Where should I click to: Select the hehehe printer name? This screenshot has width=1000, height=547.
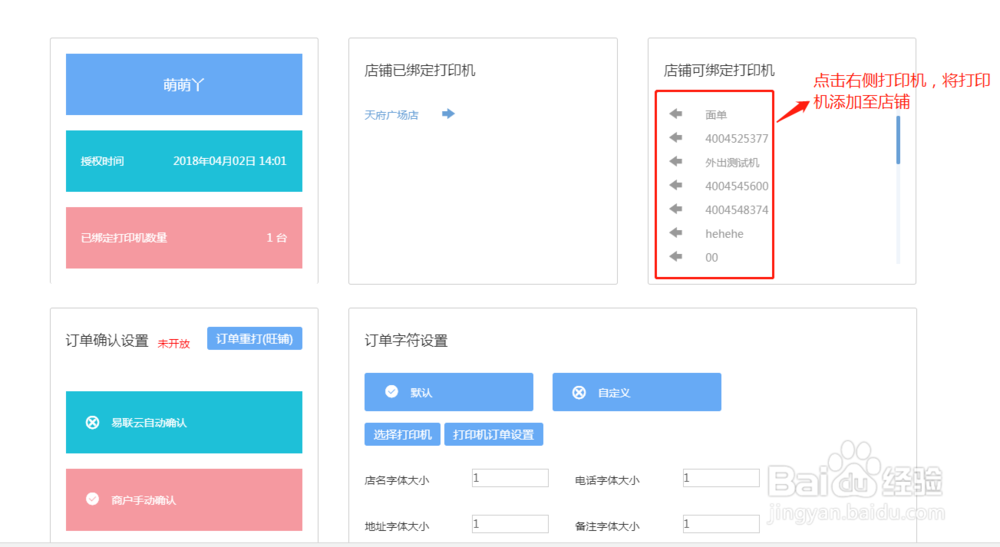click(724, 234)
